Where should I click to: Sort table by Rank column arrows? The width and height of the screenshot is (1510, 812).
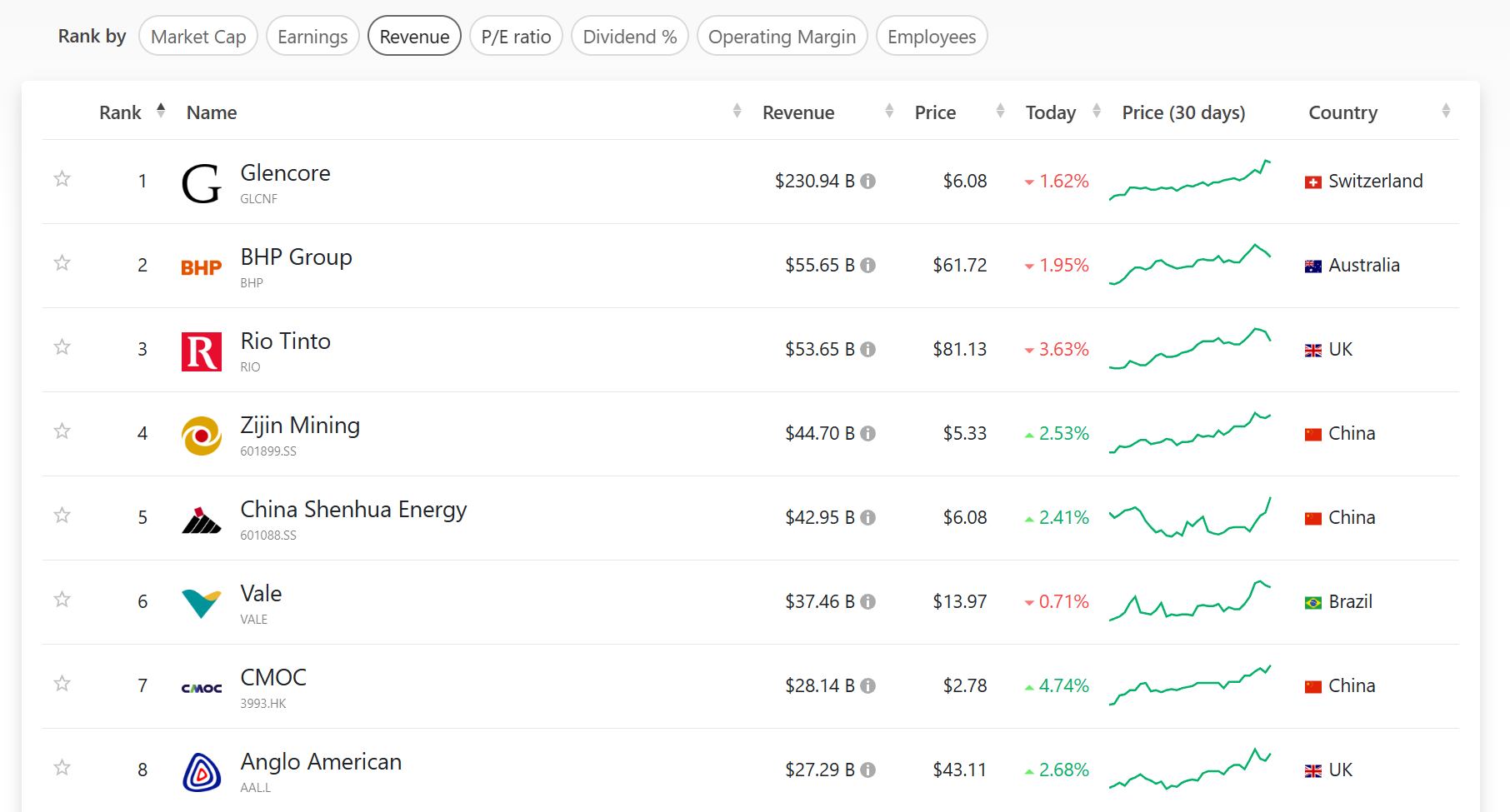(161, 110)
